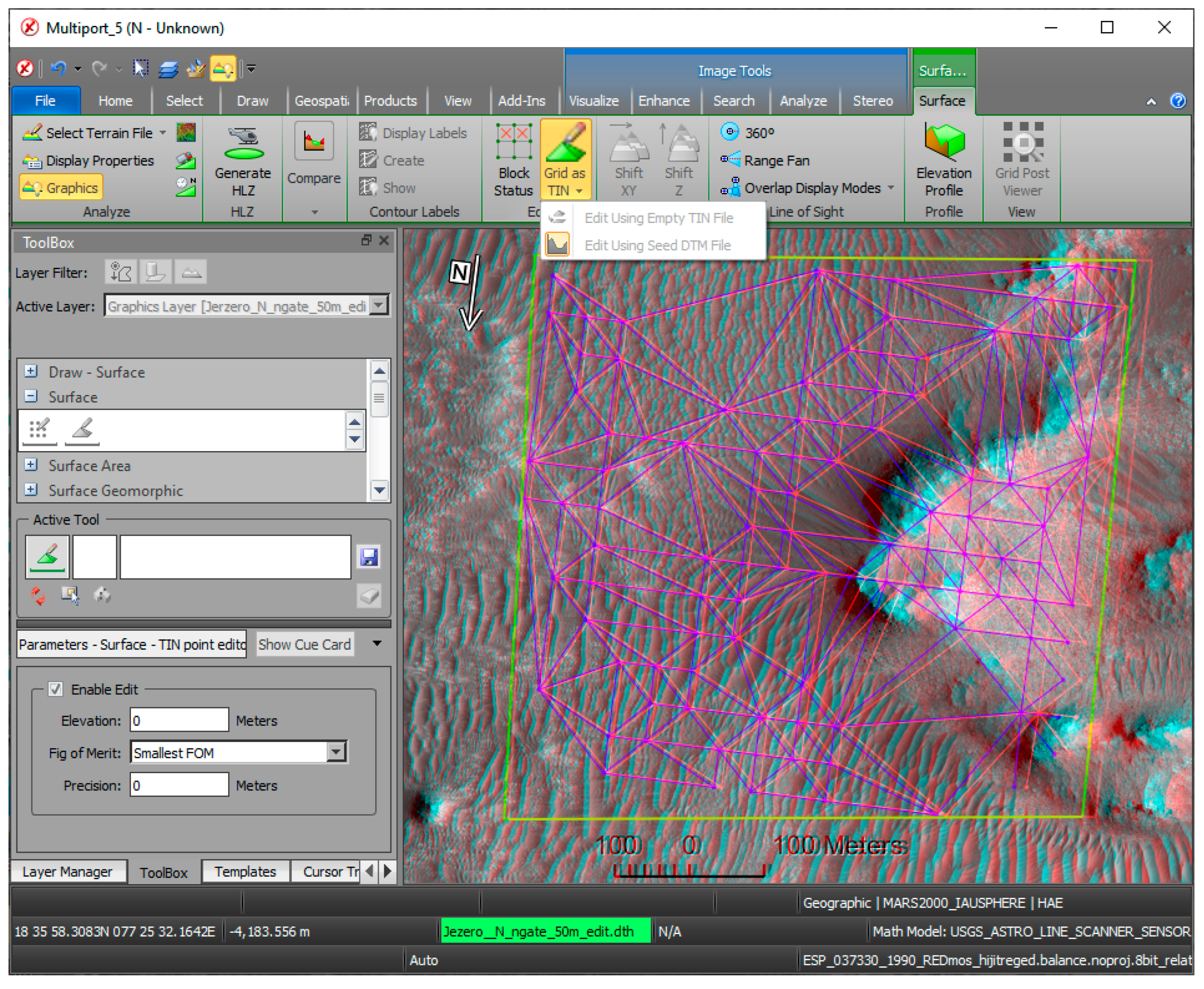
Task: Switch to the Stereo ribbon tab
Action: coord(873,101)
